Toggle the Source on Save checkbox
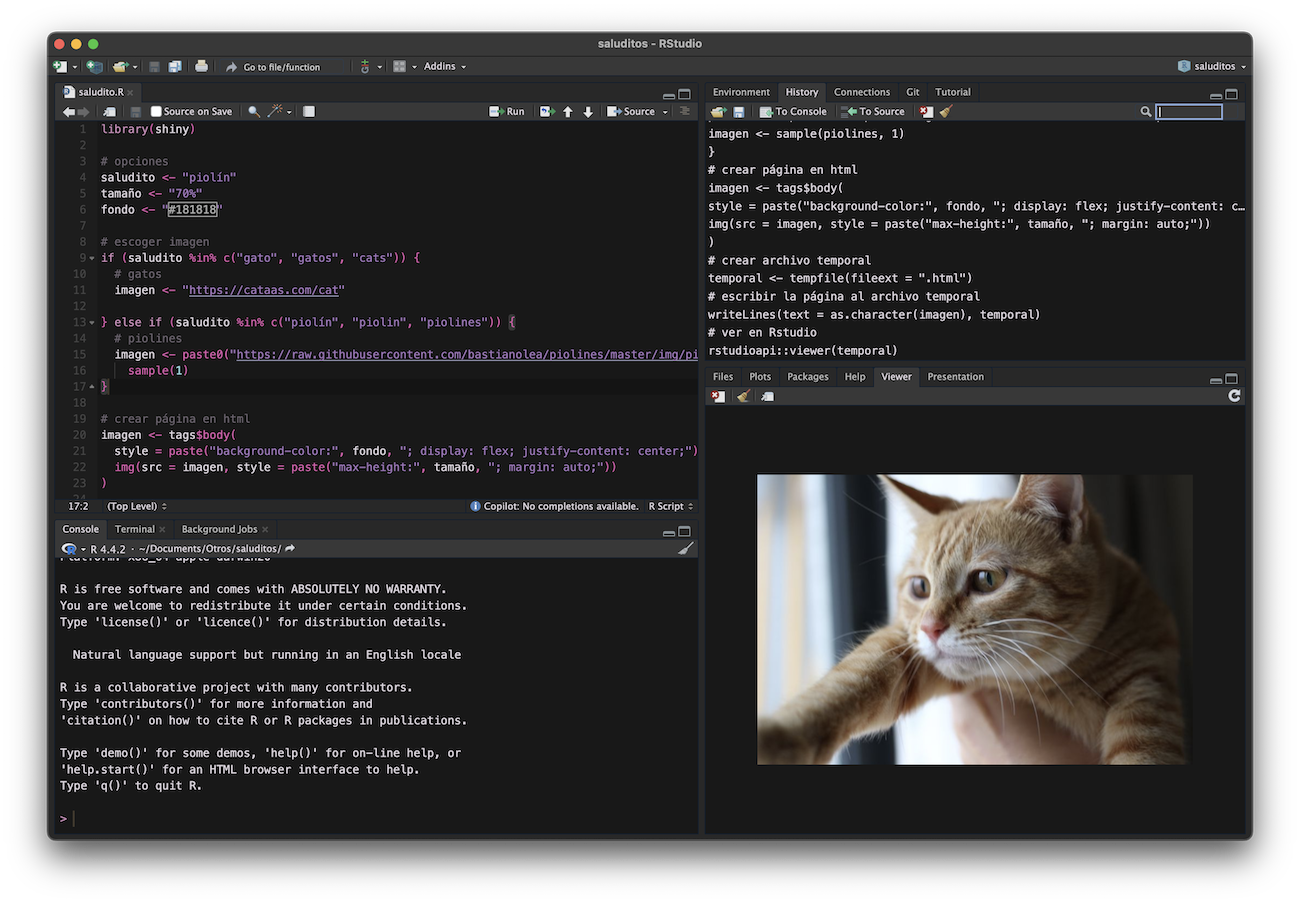 [x=156, y=112]
